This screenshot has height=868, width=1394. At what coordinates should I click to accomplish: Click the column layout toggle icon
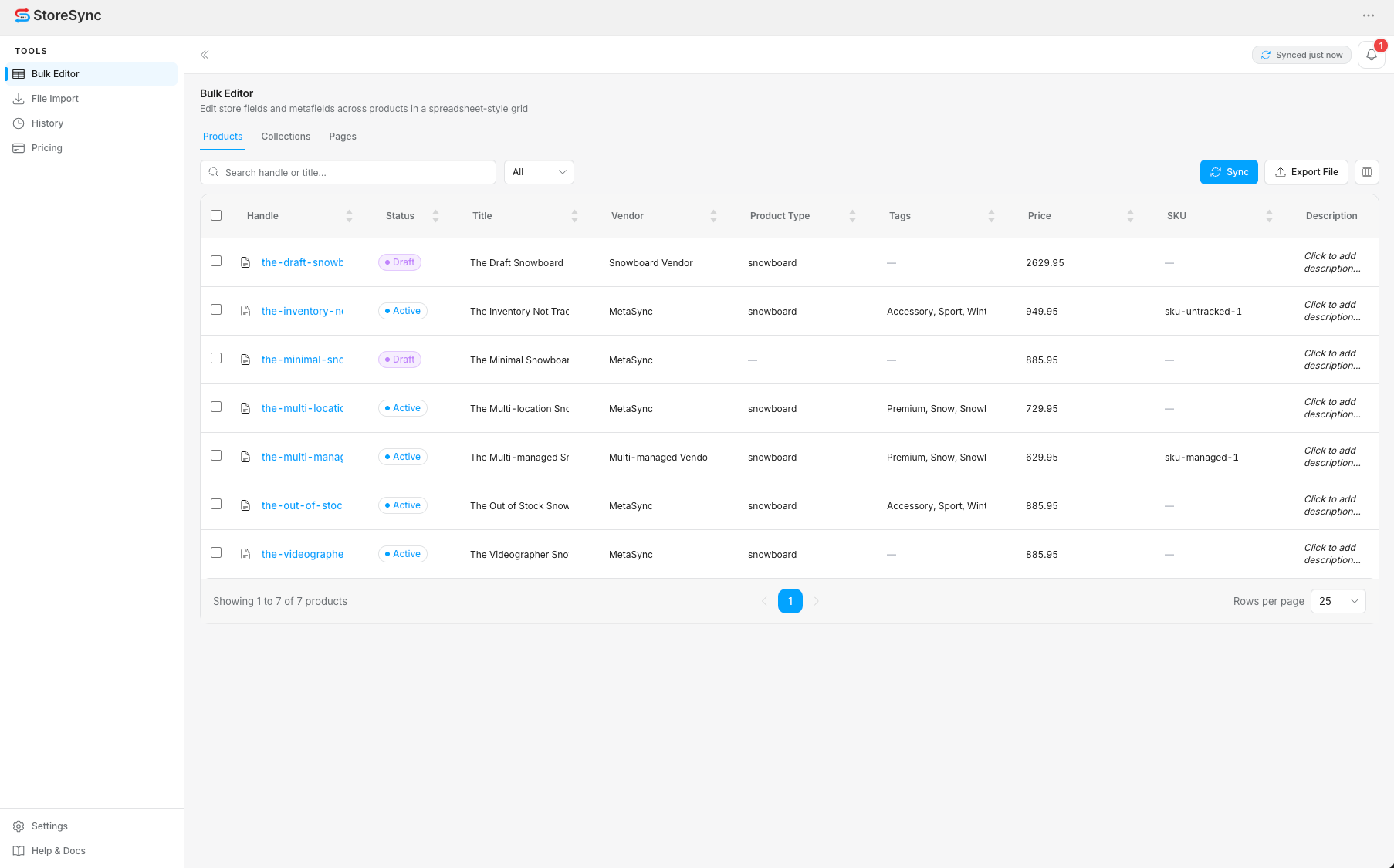click(1367, 172)
